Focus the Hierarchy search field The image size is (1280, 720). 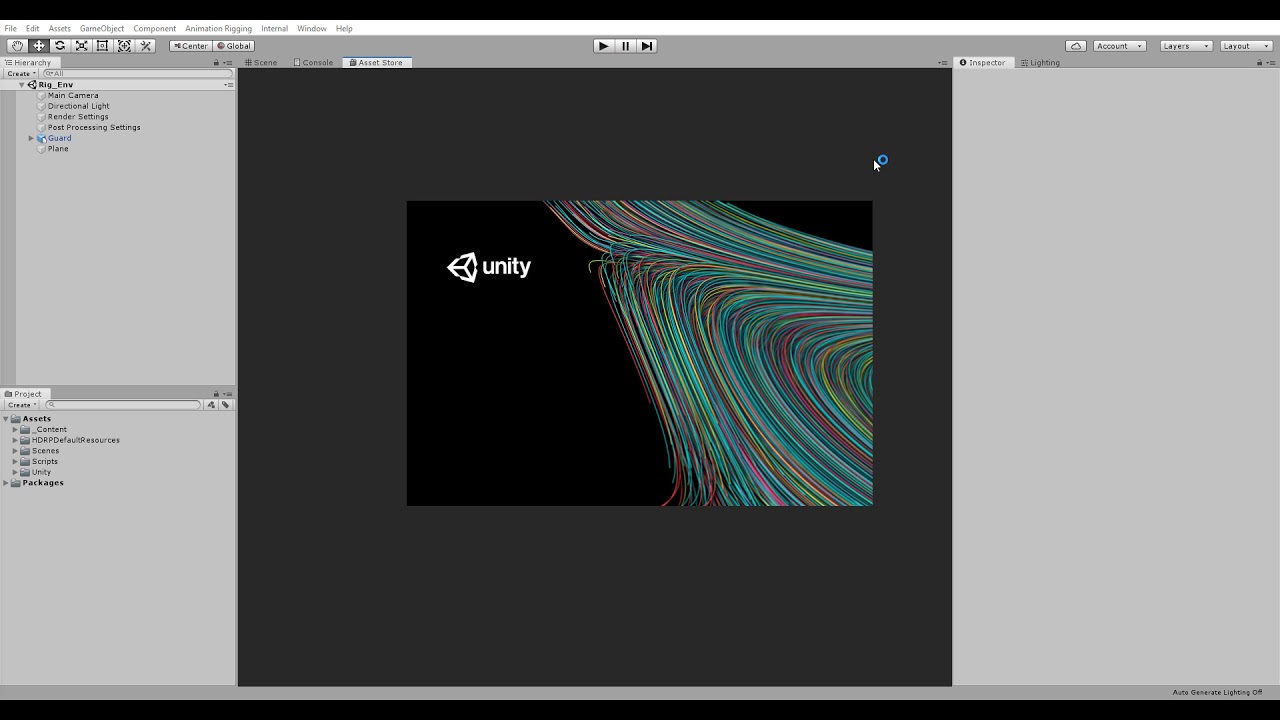click(137, 74)
